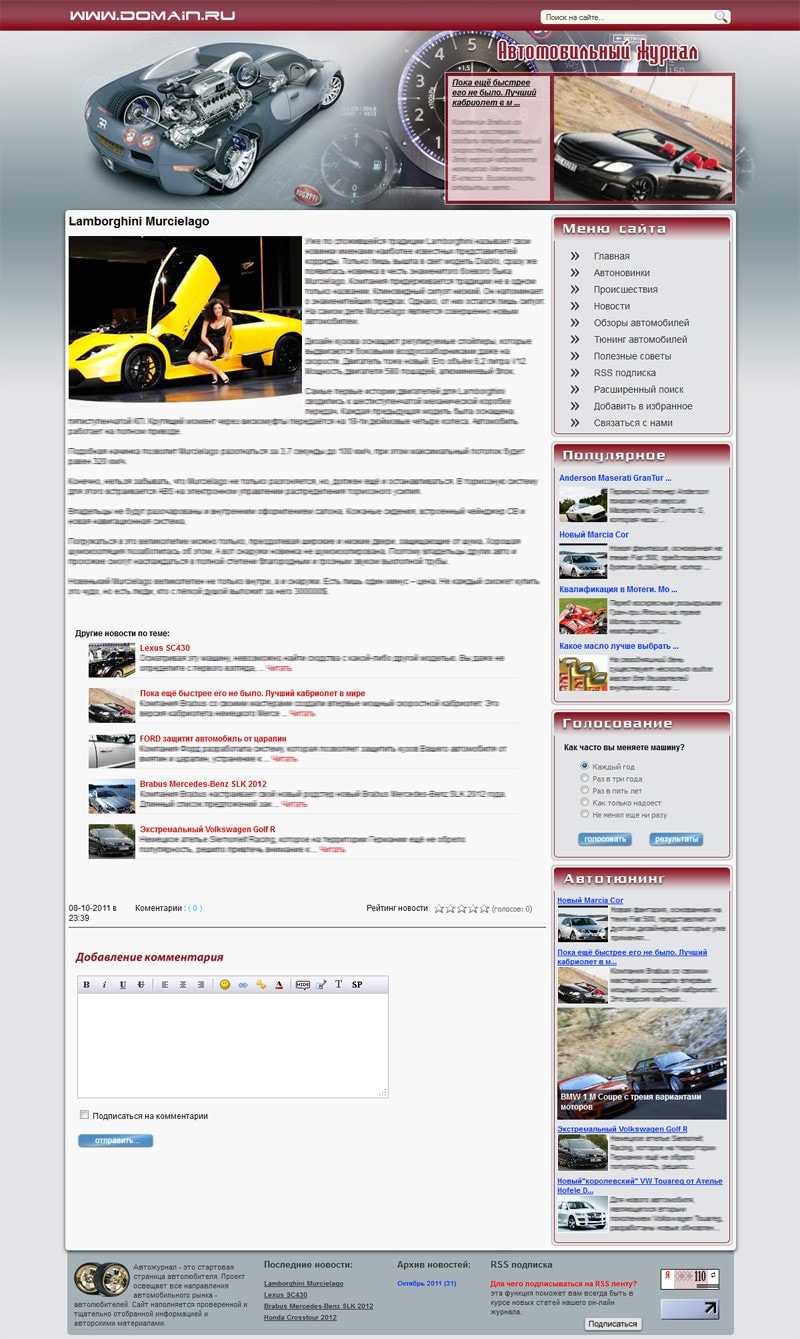Viewport: 800px width, 1339px height.
Task: Apply italic formatting in comment editor
Action: pos(104,985)
